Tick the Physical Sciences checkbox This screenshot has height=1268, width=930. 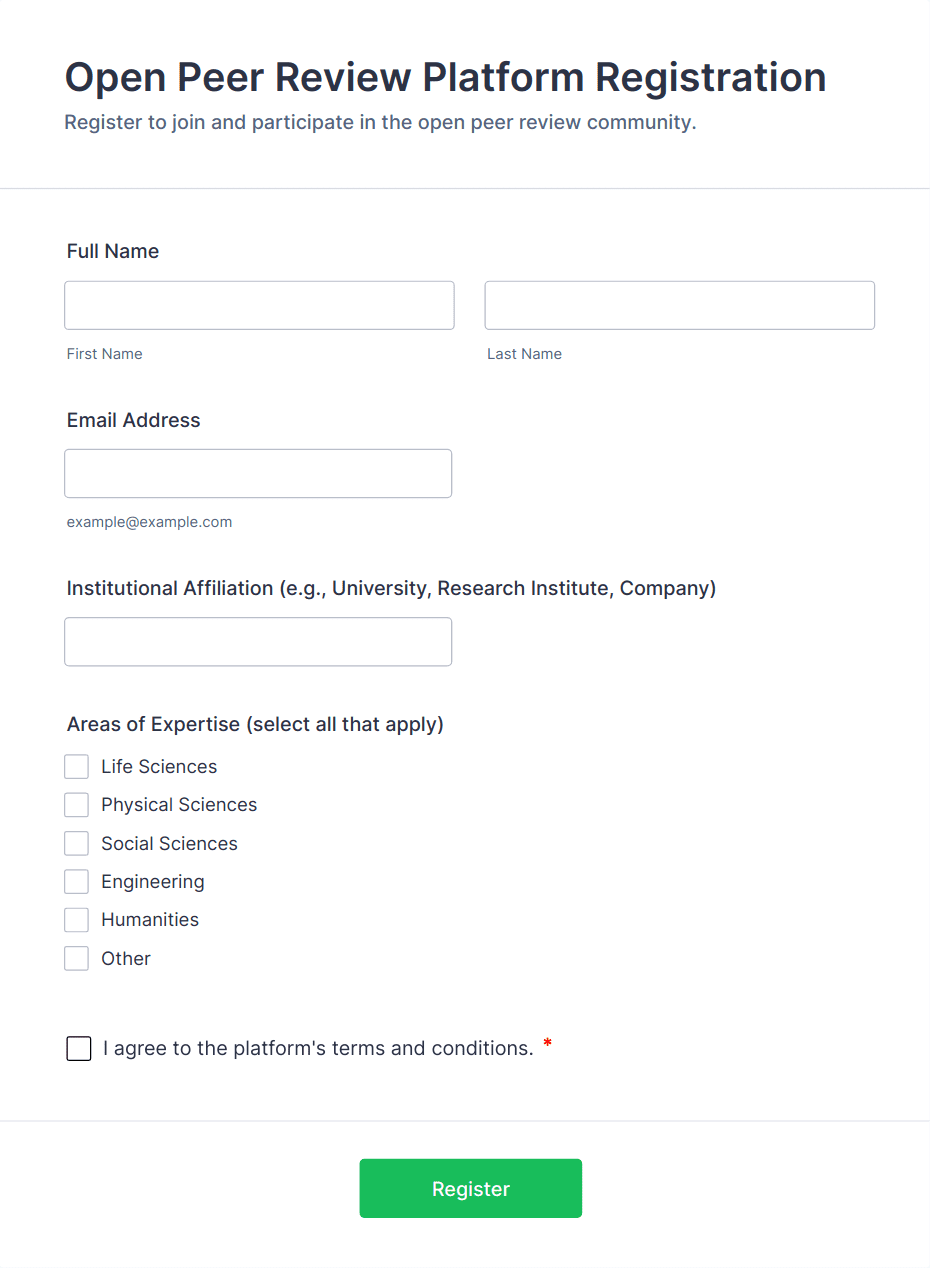[x=77, y=805]
